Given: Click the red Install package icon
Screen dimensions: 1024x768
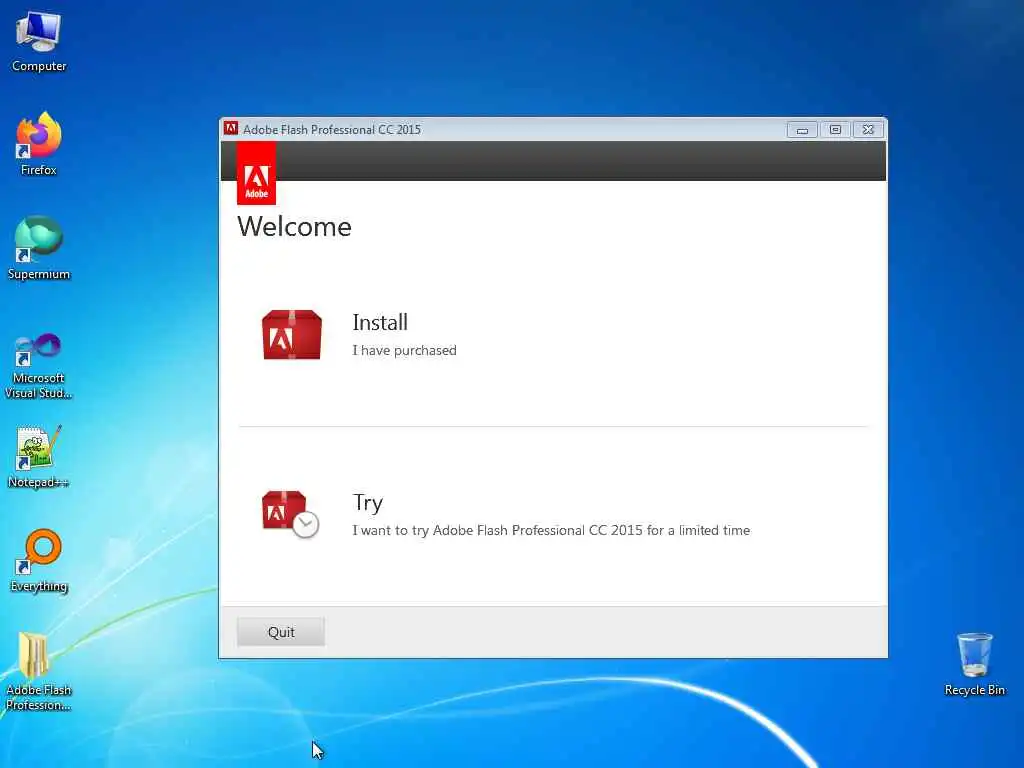Looking at the screenshot, I should click(292, 334).
